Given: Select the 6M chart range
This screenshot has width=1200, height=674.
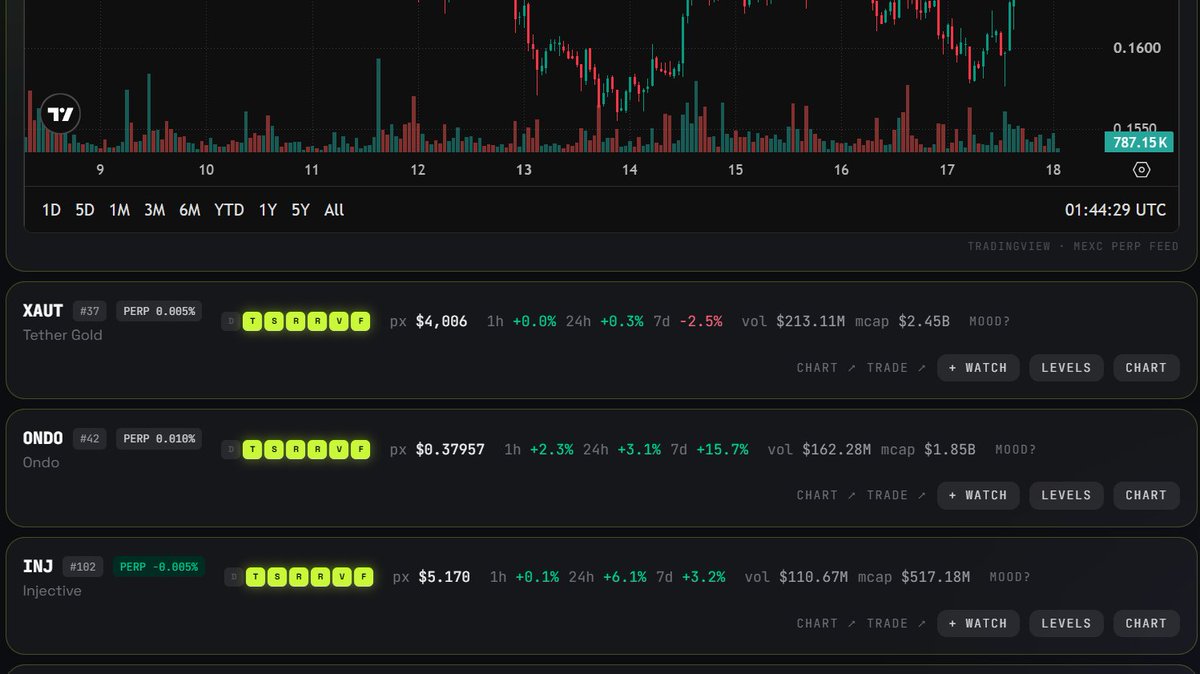Looking at the screenshot, I should (190, 210).
